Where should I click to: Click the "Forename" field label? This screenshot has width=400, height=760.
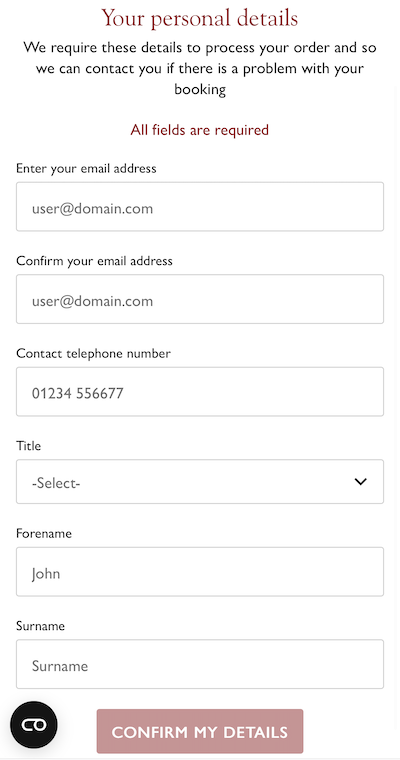(x=44, y=534)
